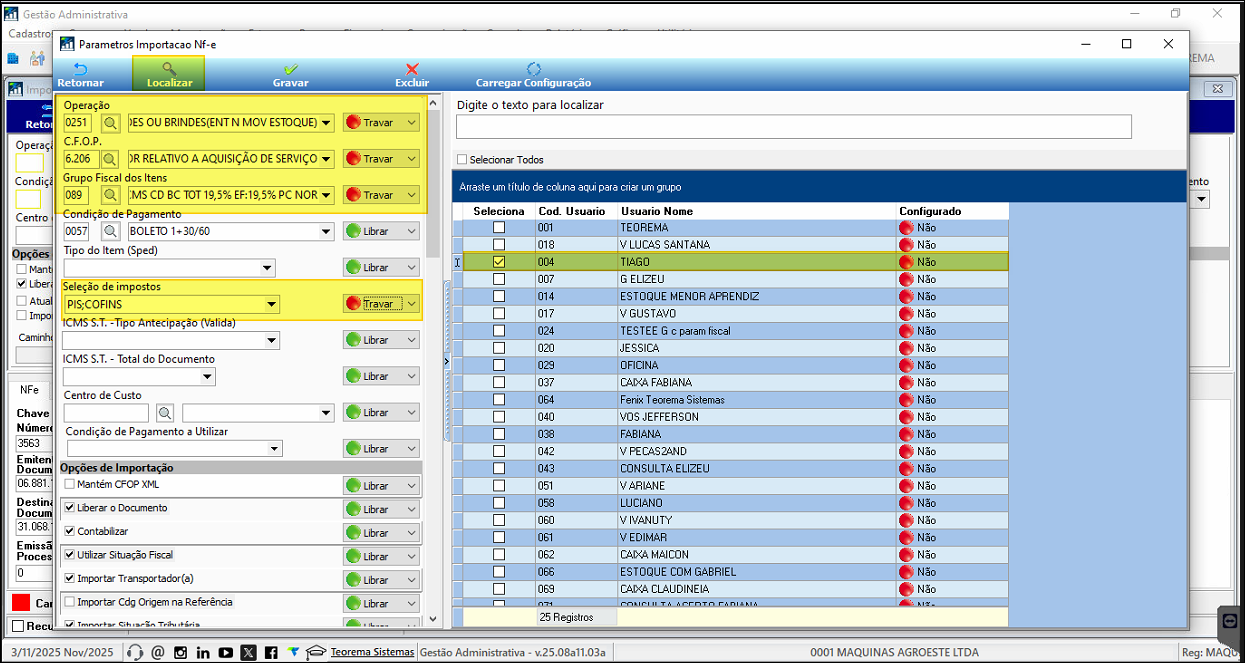Click the Centro de Custo search icon
1245x663 pixels.
coord(164,412)
